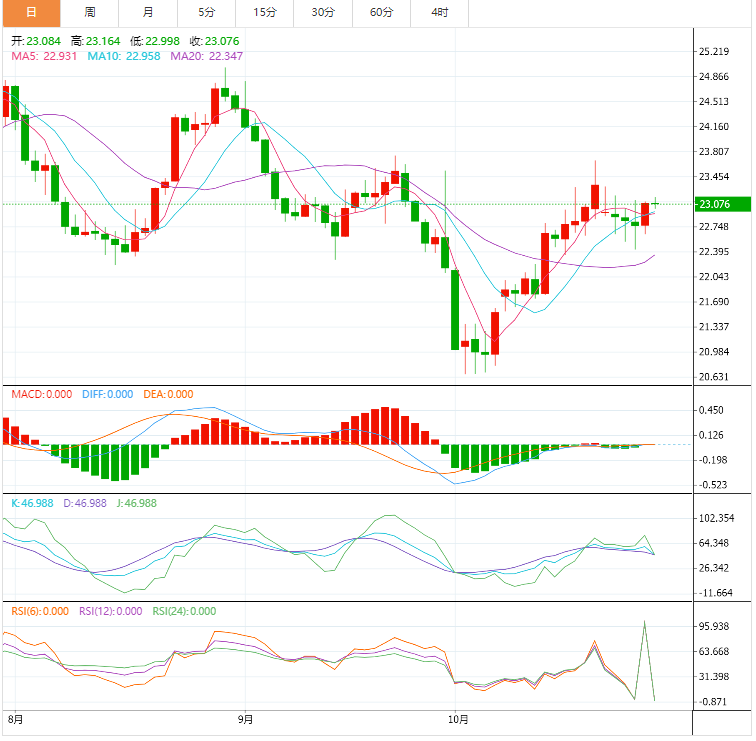Click the MACD indicator label
The width and height of the screenshot is (756, 741).
pos(41,394)
